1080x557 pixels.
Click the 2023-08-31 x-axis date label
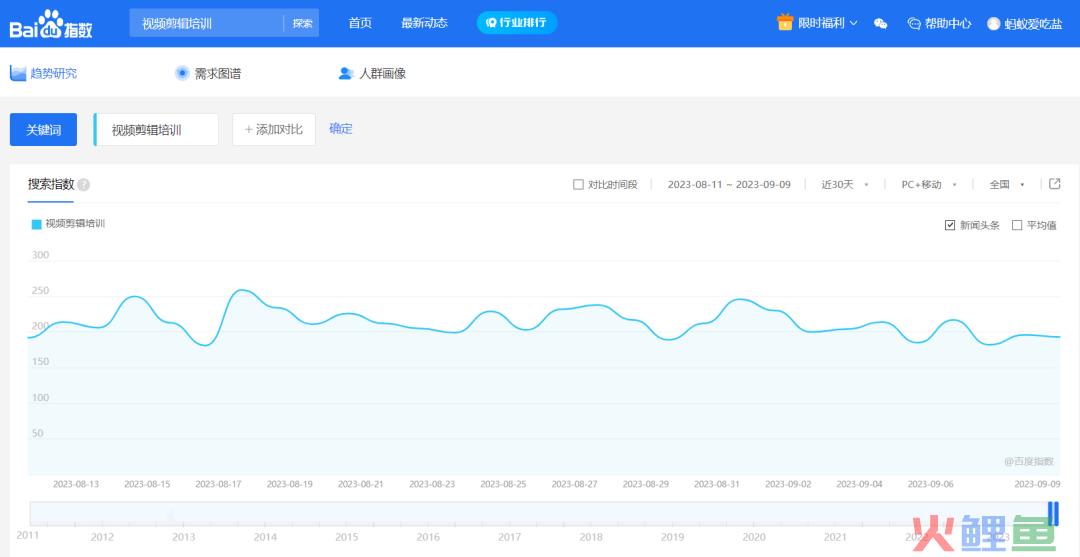click(x=717, y=484)
